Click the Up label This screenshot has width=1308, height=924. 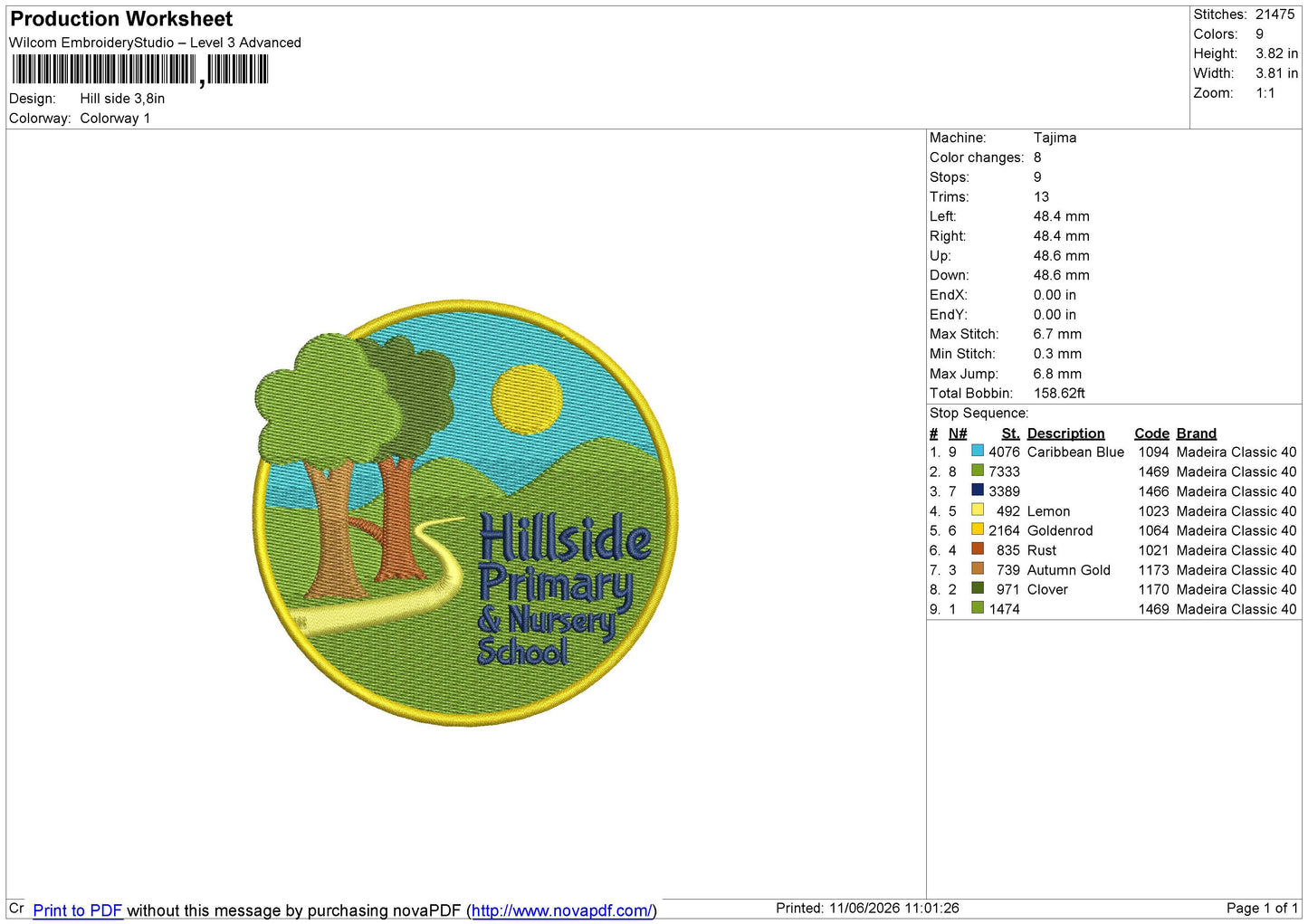(x=940, y=256)
